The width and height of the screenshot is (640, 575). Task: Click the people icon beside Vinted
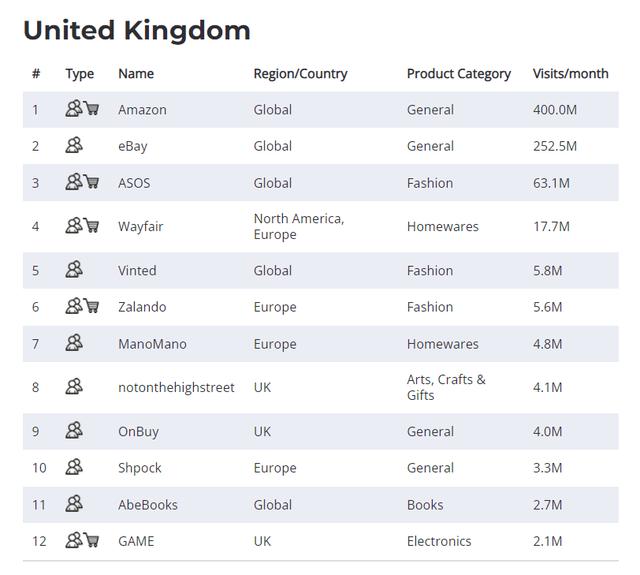pos(74,270)
